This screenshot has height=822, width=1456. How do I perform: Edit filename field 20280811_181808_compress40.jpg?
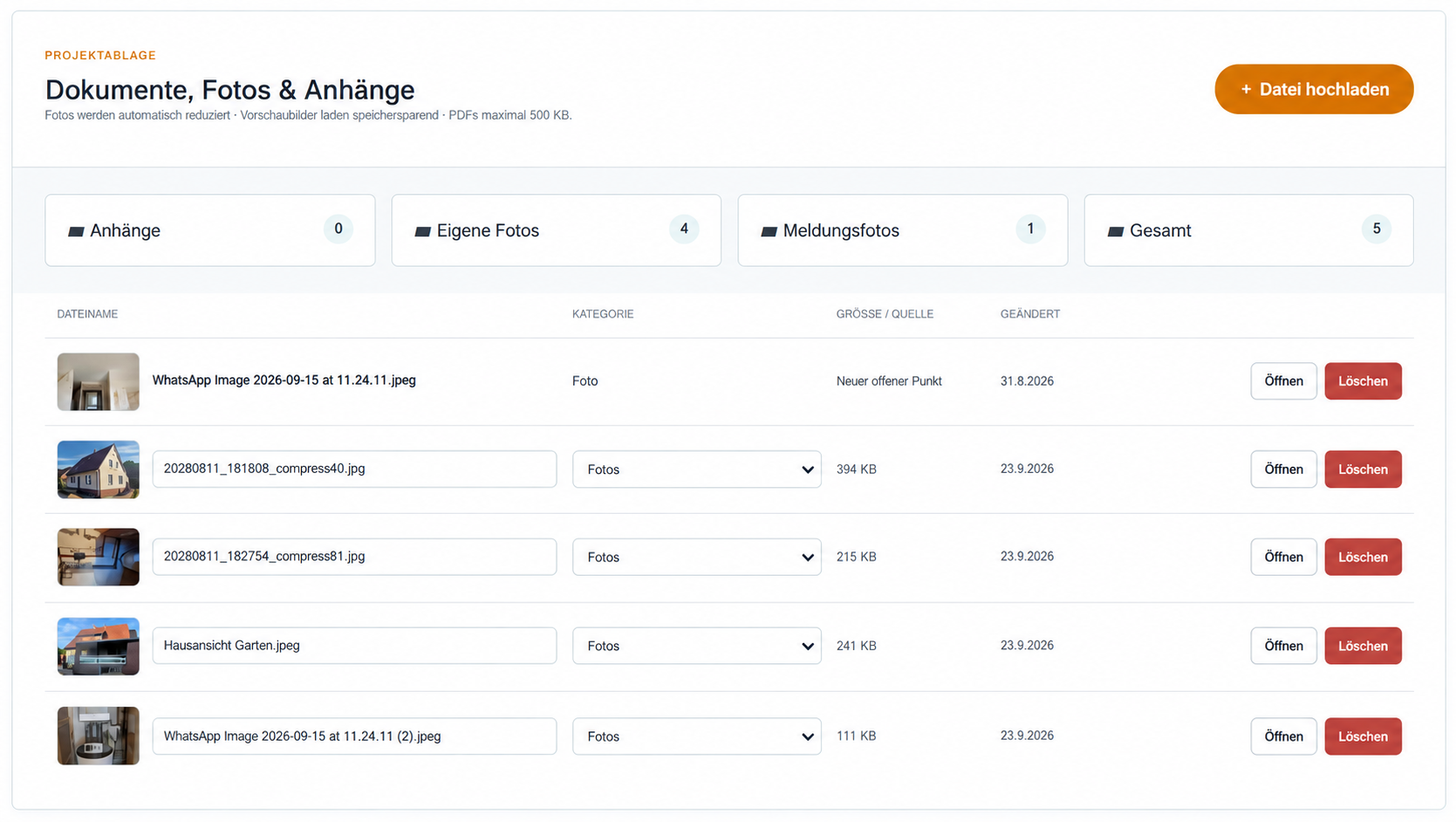pyautogui.click(x=354, y=469)
